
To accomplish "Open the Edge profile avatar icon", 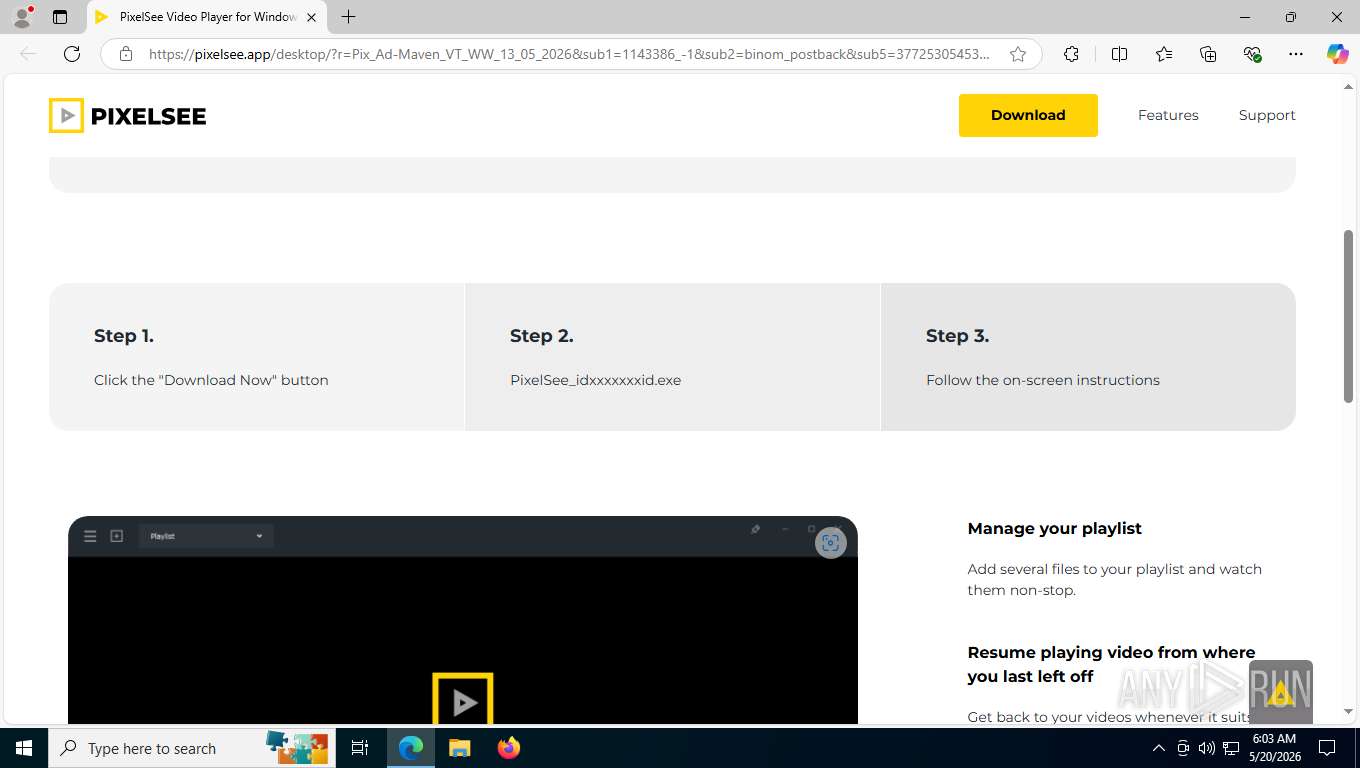I will (x=22, y=17).
